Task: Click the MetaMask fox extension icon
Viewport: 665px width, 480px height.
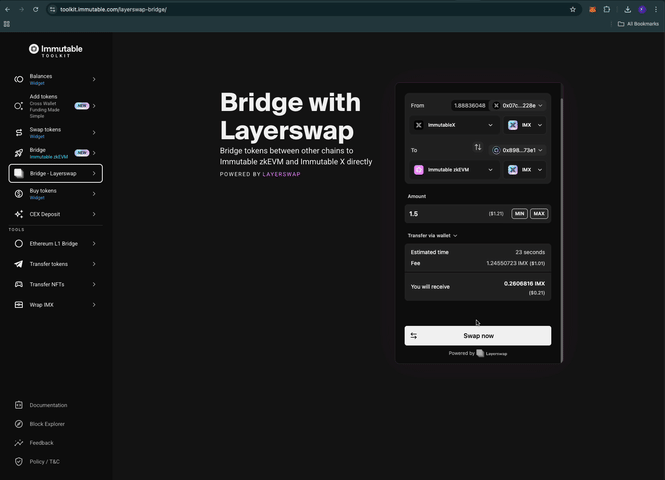Action: tap(592, 9)
